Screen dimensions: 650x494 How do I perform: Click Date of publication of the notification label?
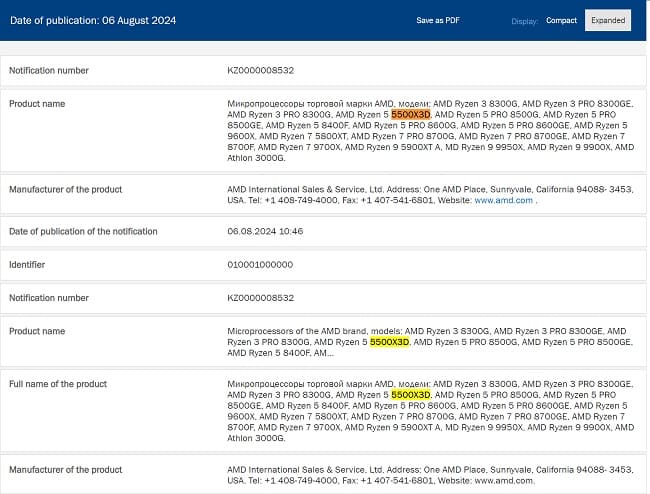(x=83, y=231)
